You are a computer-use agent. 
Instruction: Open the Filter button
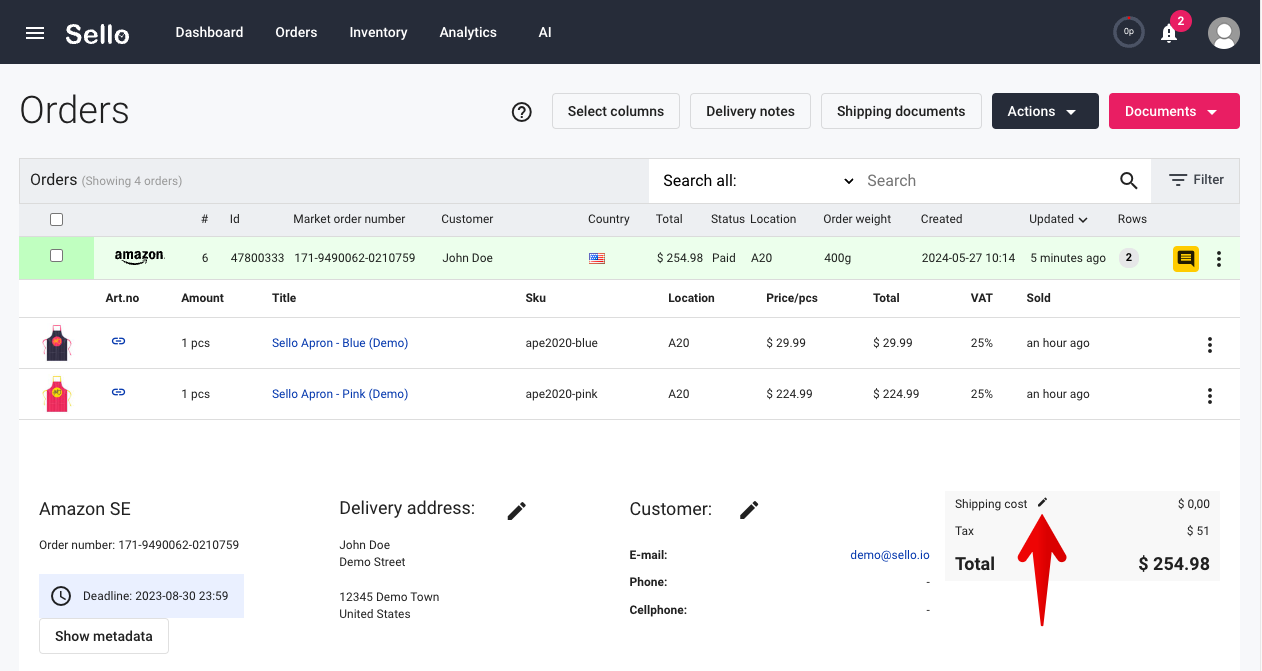(x=1196, y=180)
